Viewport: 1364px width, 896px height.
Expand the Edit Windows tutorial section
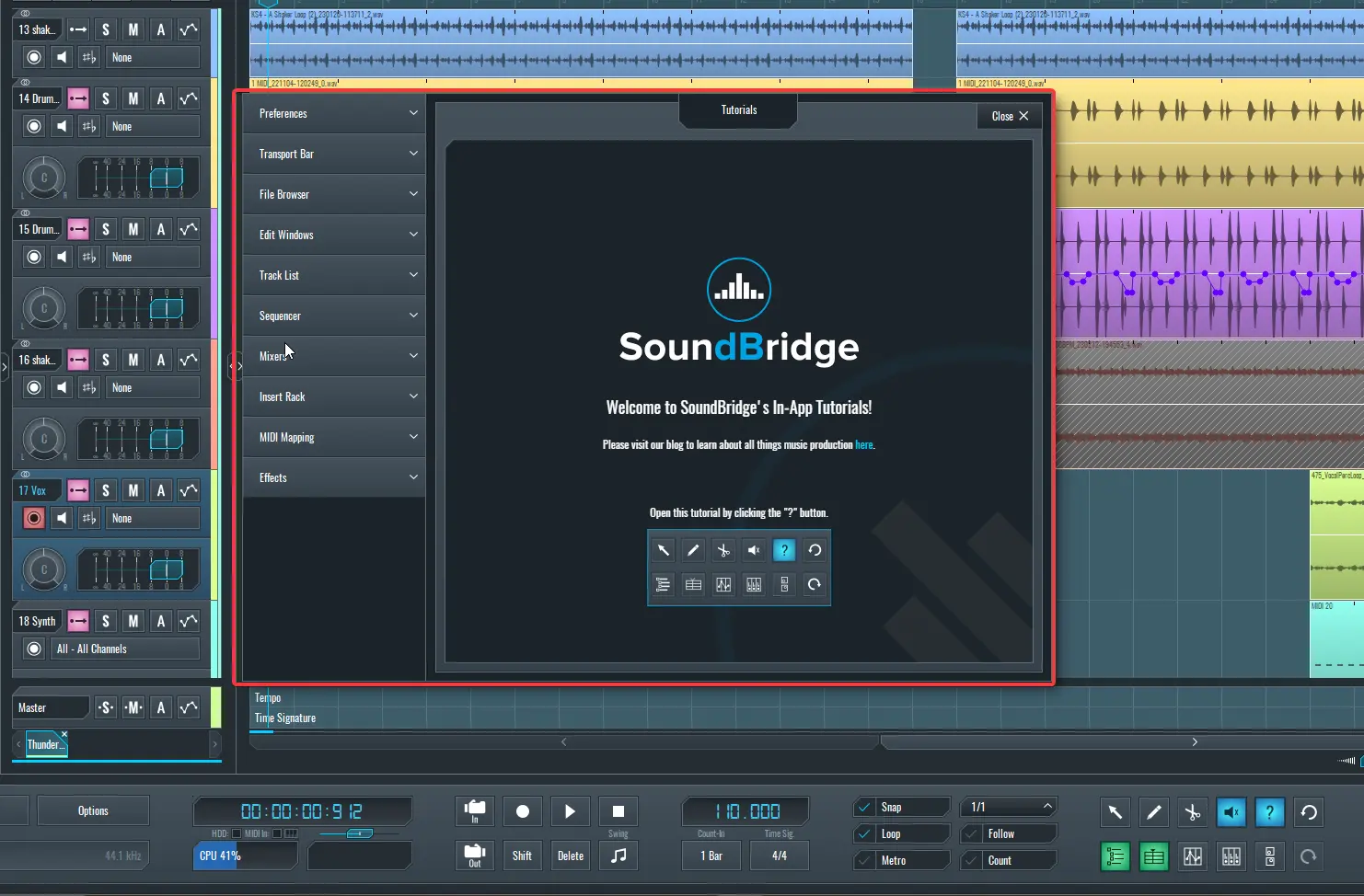point(334,235)
